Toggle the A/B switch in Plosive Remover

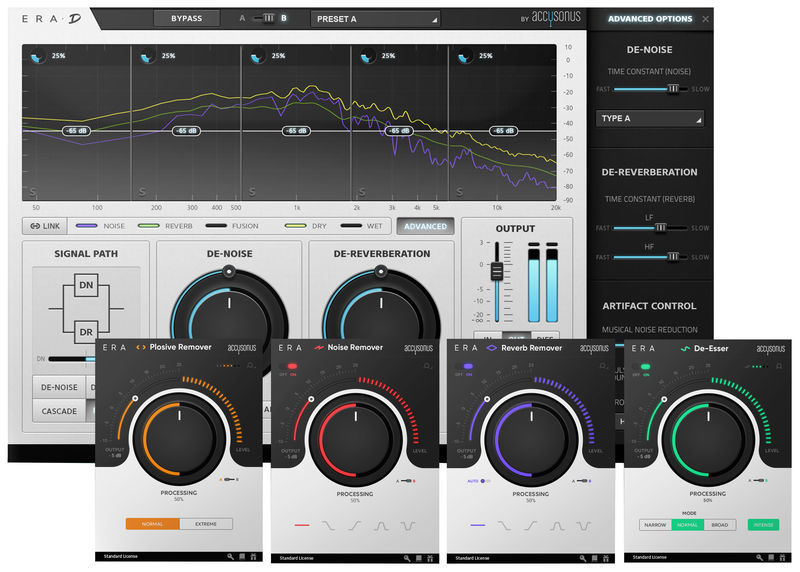coord(229,480)
